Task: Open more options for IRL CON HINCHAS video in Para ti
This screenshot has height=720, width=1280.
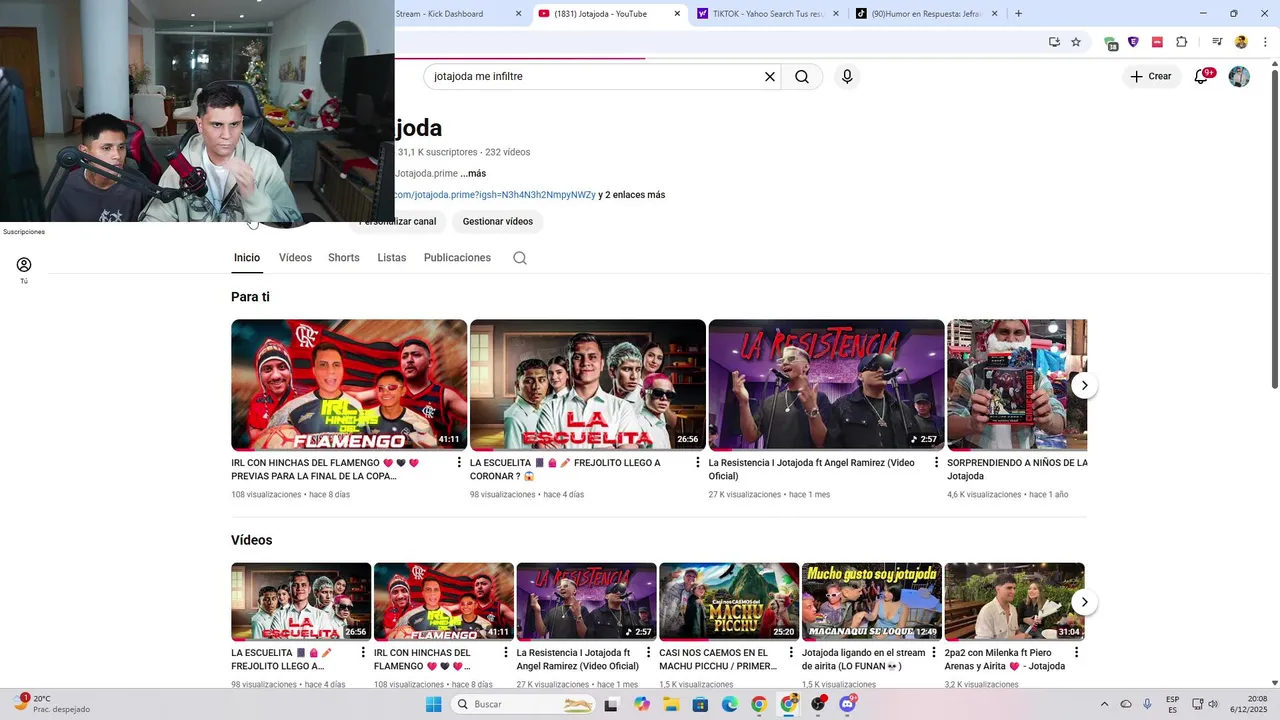Action: (x=459, y=463)
